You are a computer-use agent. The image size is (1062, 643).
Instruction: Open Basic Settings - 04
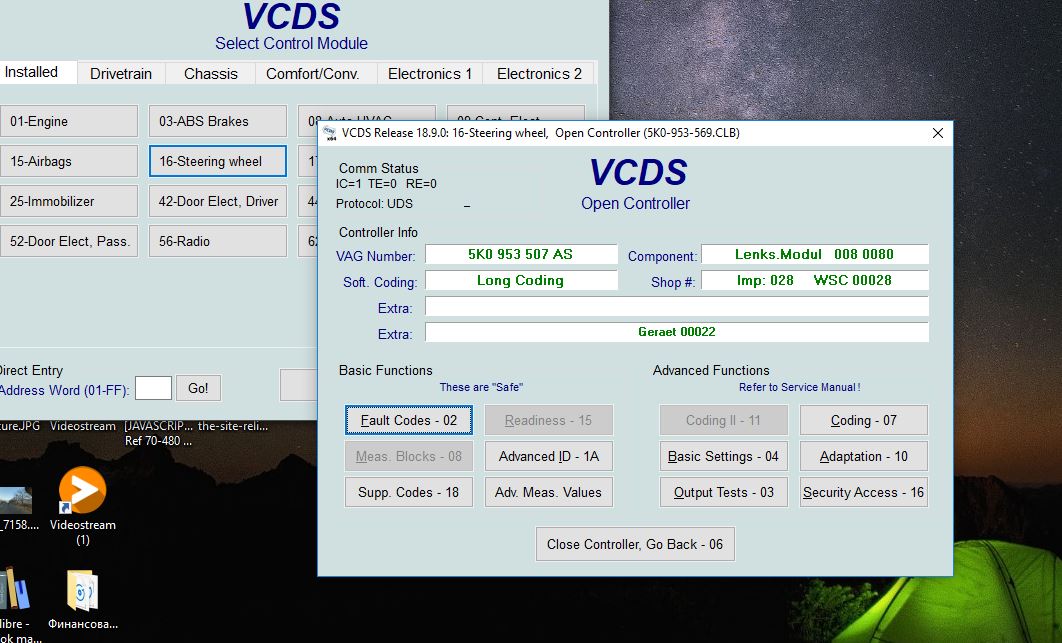[x=723, y=456]
